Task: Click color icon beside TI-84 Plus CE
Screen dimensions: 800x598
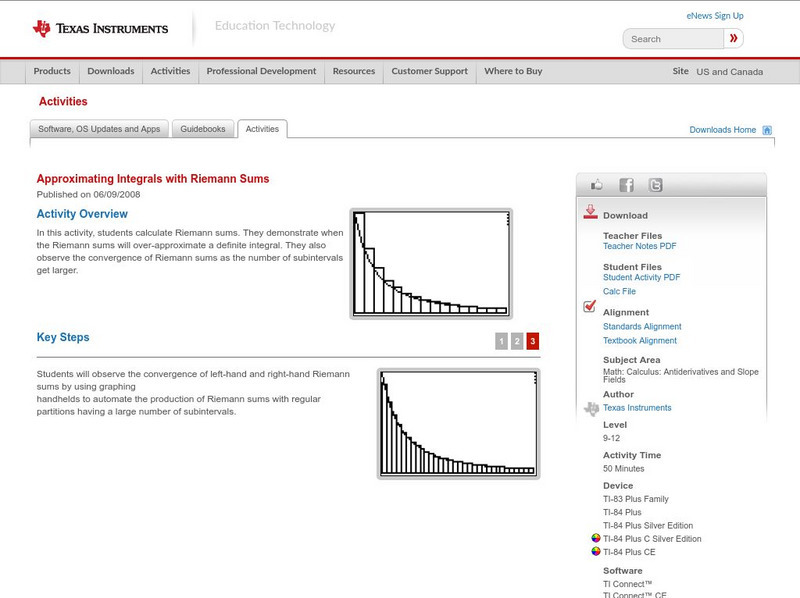Action: point(595,551)
